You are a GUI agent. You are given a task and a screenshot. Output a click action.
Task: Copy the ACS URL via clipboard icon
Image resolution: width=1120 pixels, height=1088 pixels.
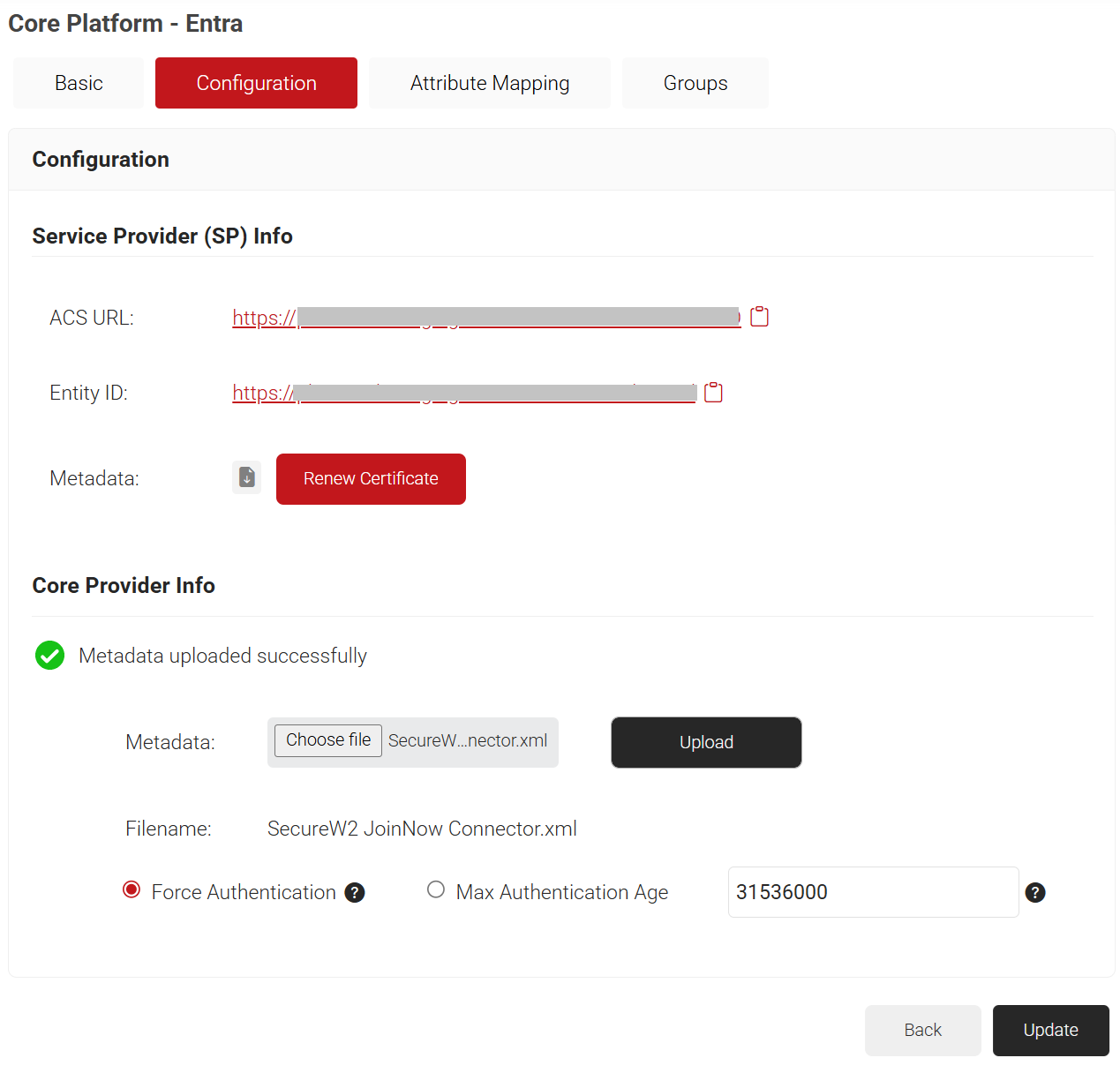[759, 317]
